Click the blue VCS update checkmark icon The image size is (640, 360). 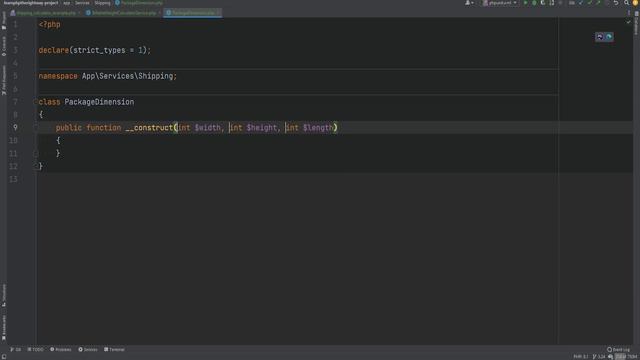click(581, 3)
